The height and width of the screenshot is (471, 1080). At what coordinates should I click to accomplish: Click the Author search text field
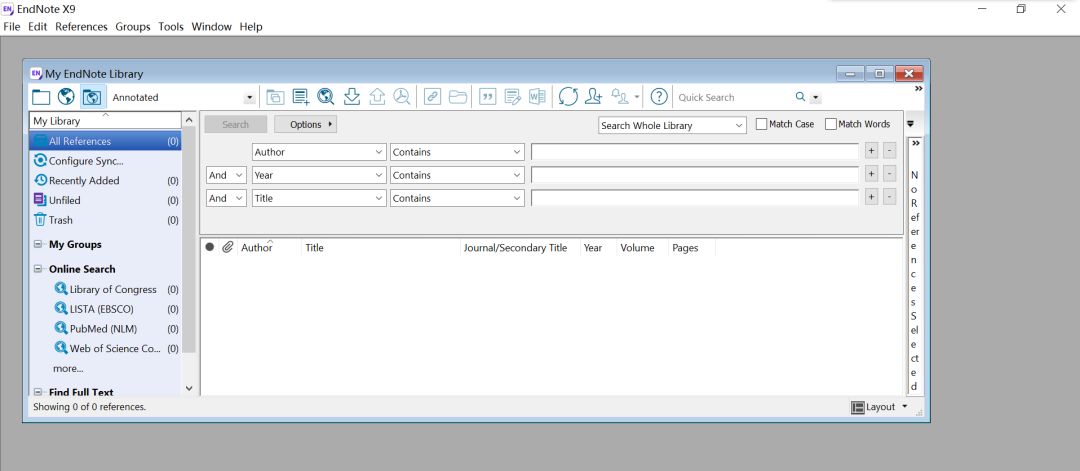click(x=695, y=151)
